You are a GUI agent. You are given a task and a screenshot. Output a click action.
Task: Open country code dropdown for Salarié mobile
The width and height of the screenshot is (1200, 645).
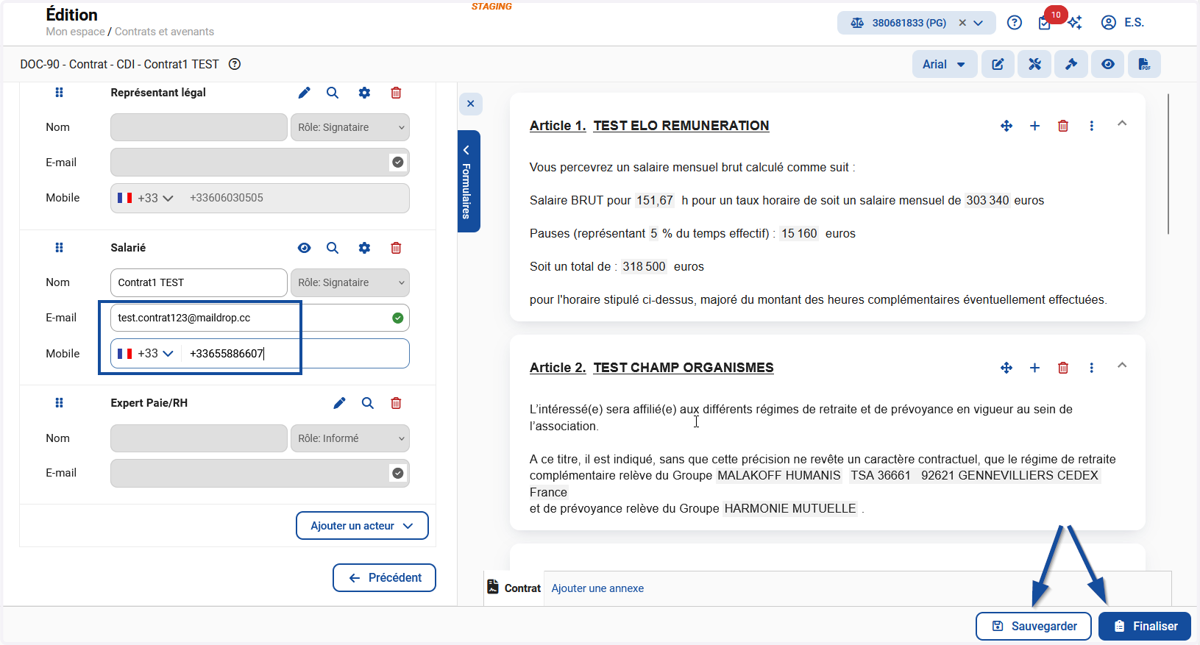[x=146, y=353]
